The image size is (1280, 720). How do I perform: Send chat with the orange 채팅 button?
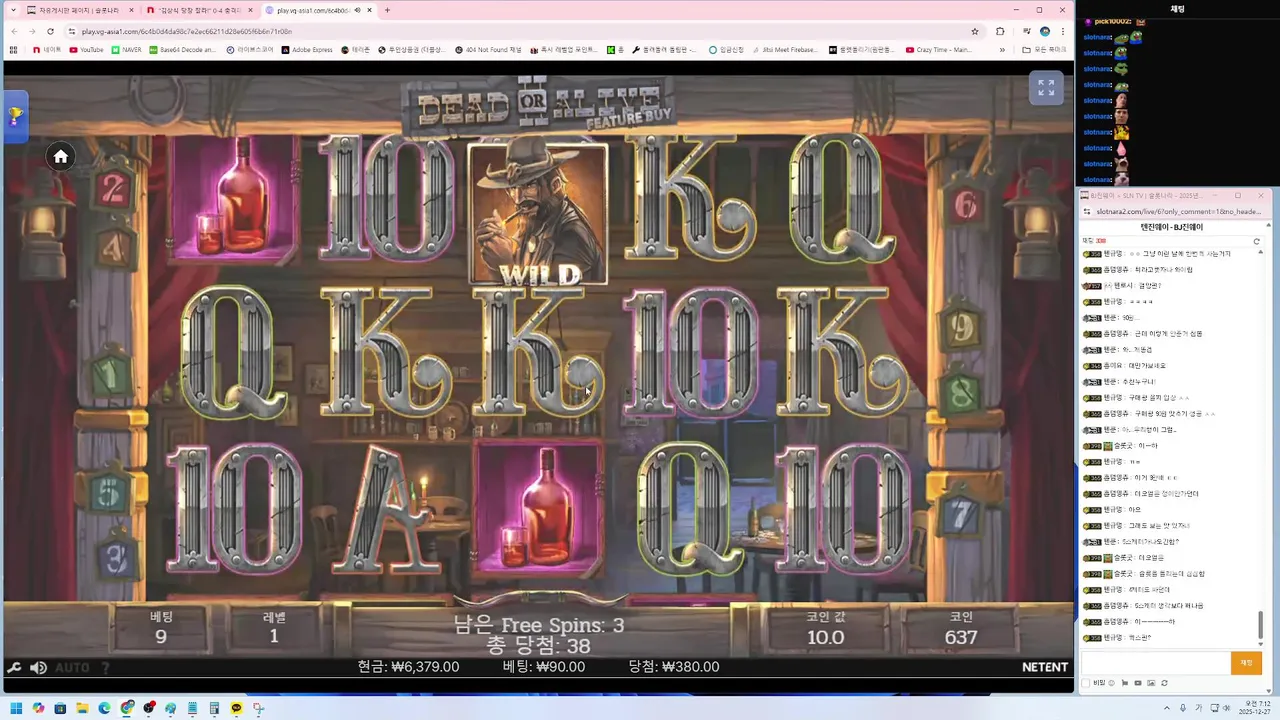[x=1246, y=662]
